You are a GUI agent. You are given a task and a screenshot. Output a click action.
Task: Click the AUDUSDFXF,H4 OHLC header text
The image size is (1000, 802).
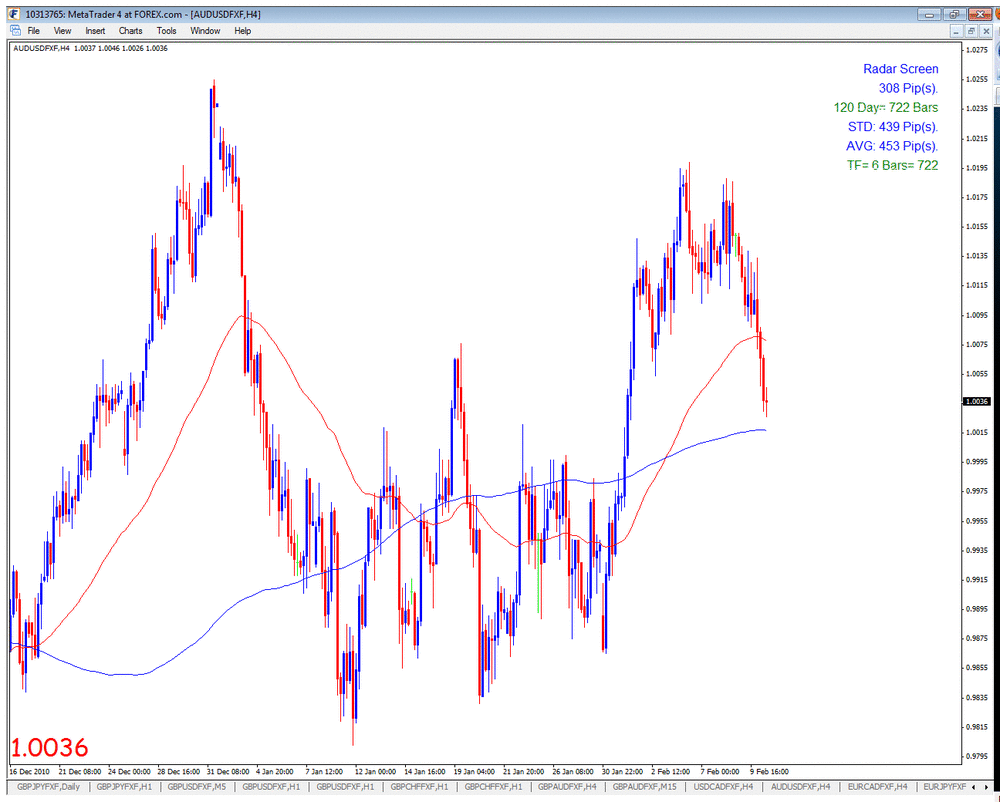91,48
